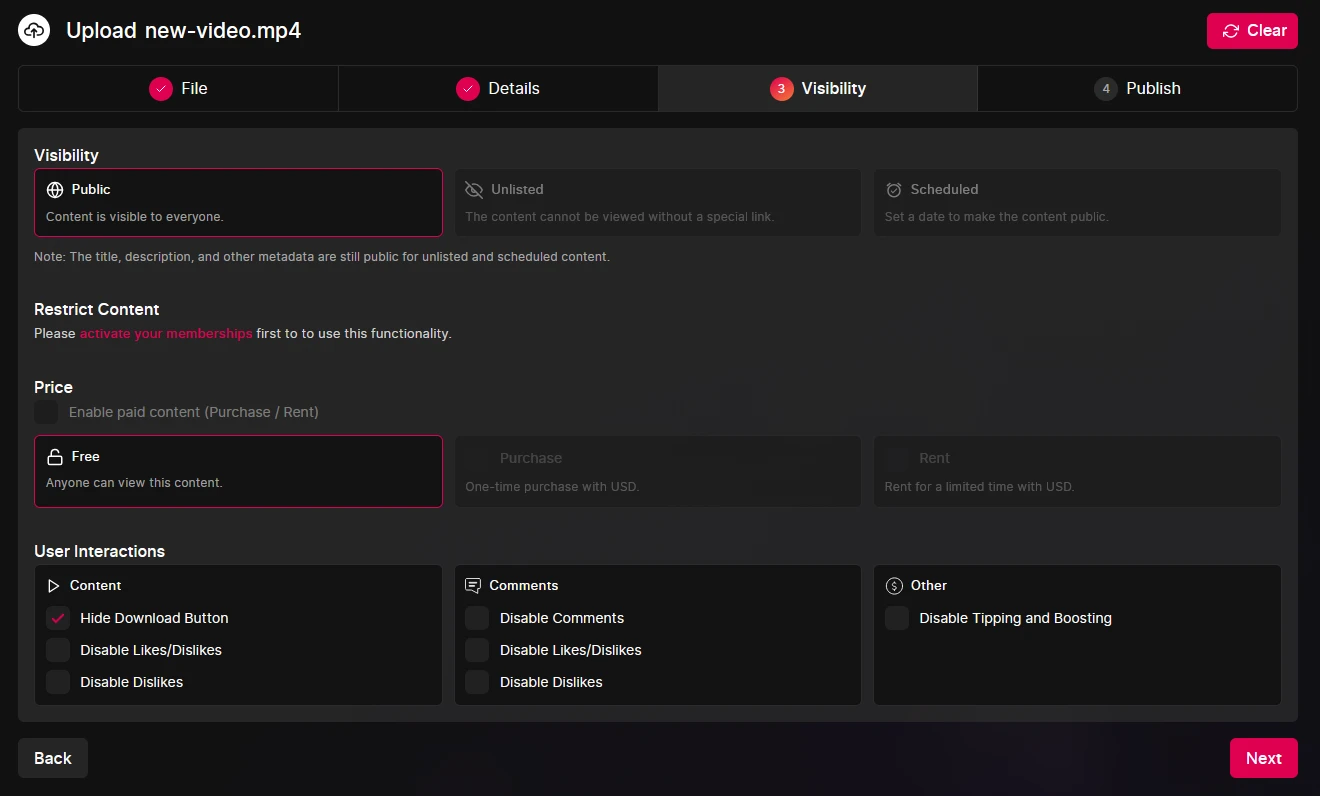Switch to the Details step tab

[x=498, y=89]
